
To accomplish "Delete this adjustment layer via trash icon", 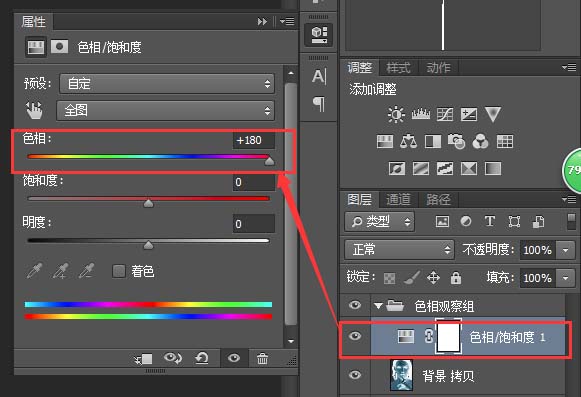I will pyautogui.click(x=262, y=358).
